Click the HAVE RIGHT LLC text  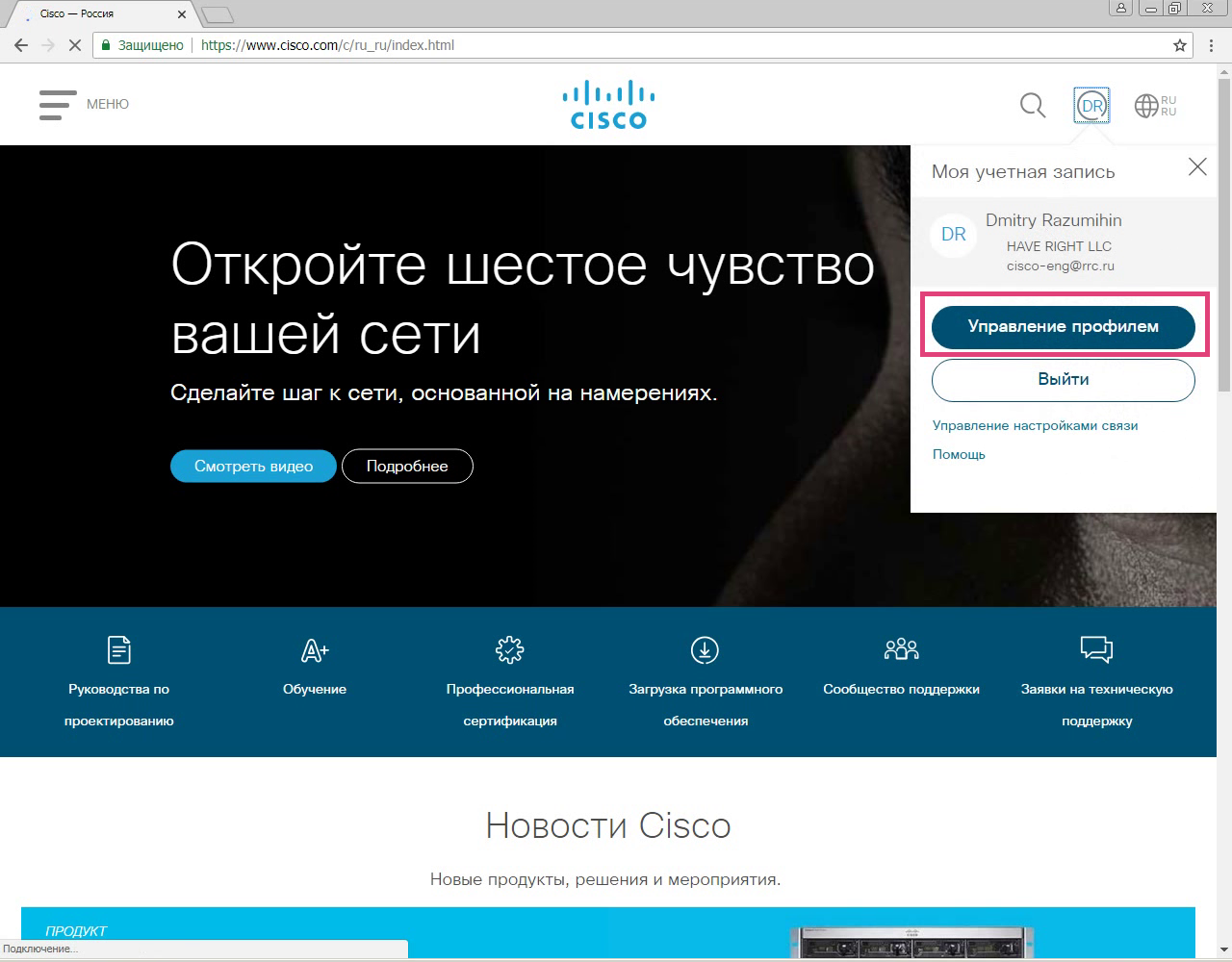[x=1059, y=246]
